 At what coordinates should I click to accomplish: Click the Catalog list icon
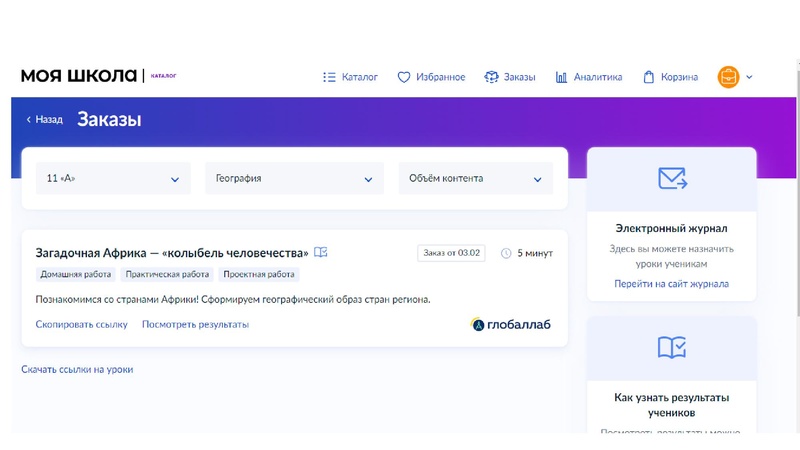pyautogui.click(x=329, y=77)
